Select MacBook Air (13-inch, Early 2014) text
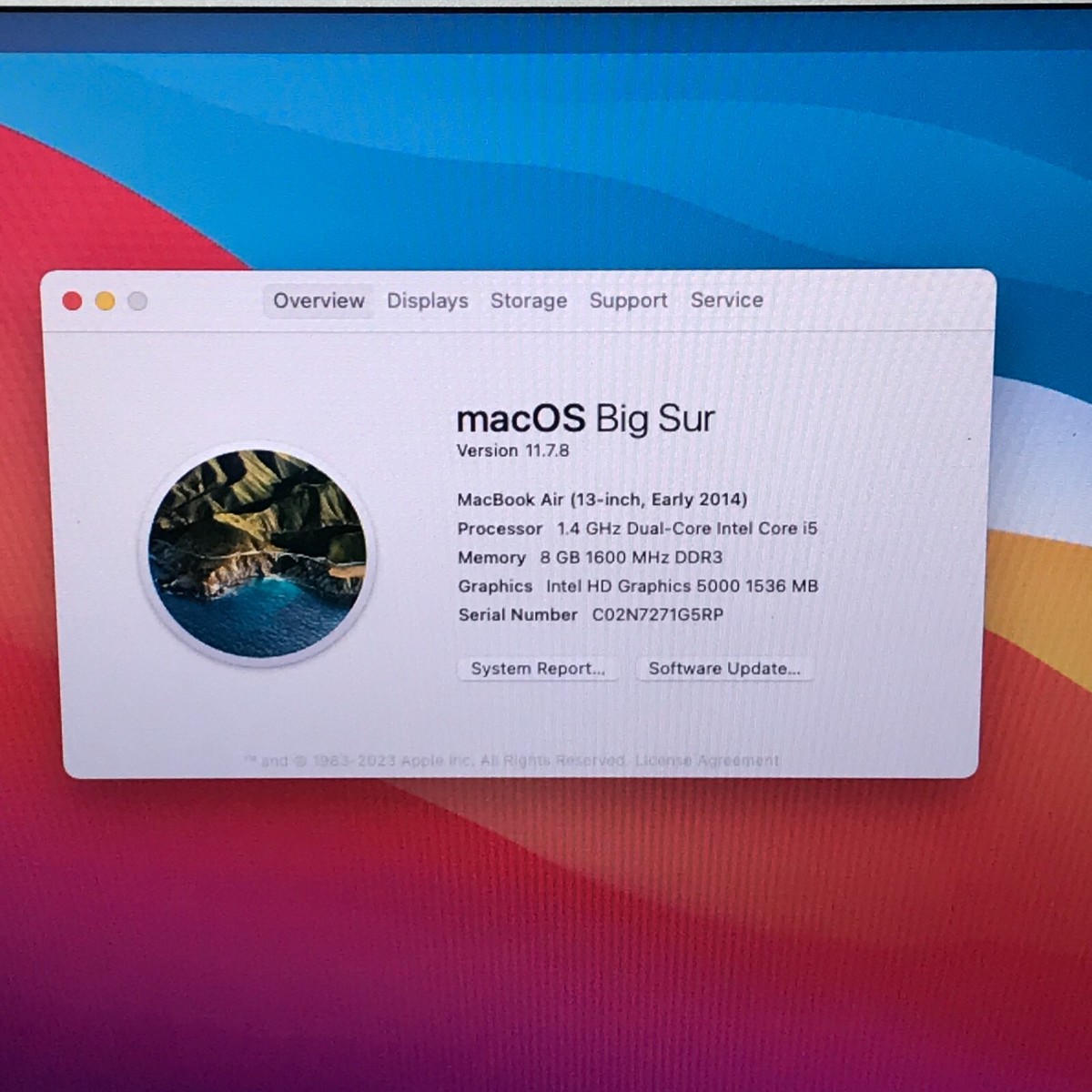 tap(602, 499)
